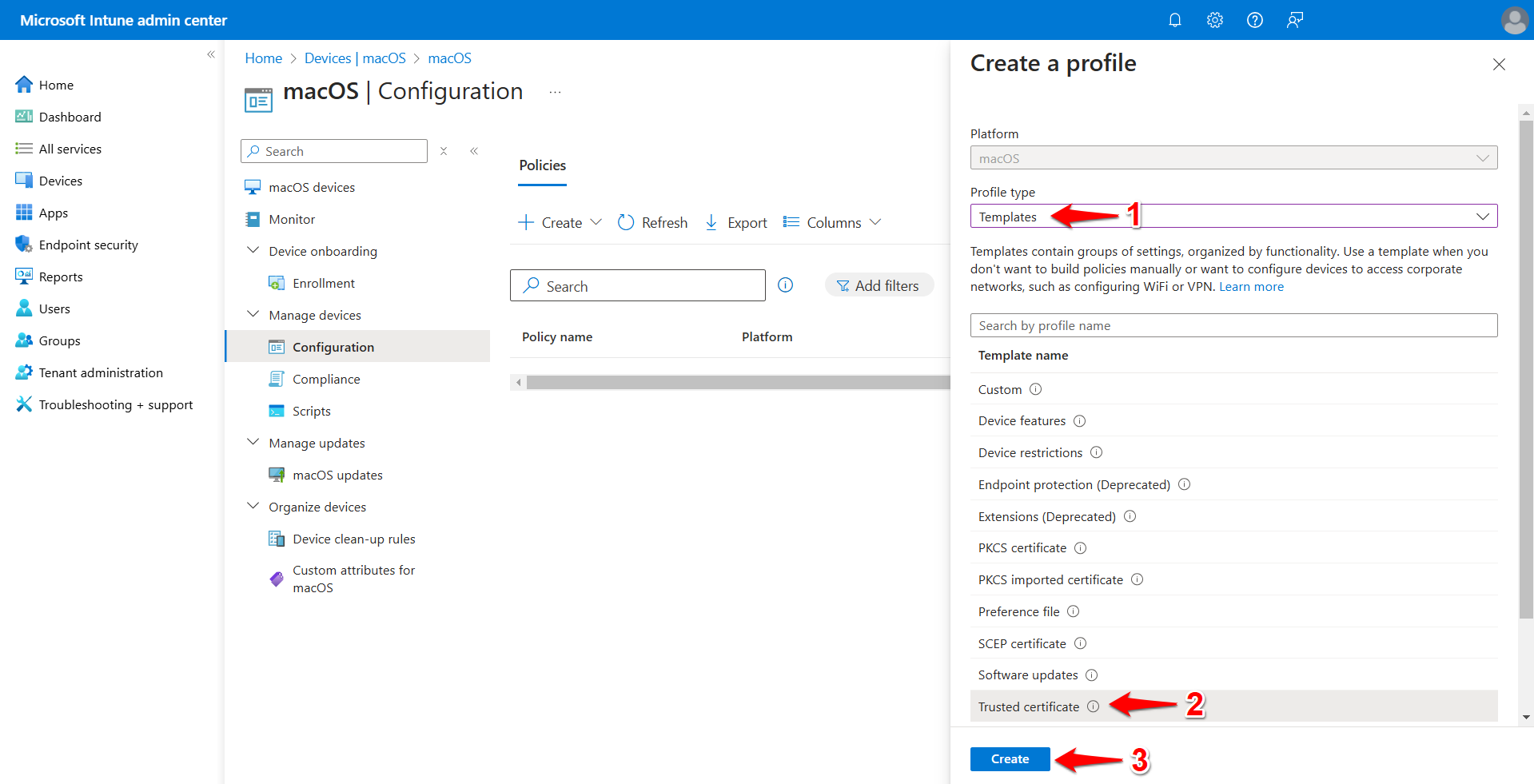Screen dimensions: 1534x784
Task: Click the Export button
Action: pyautogui.click(x=735, y=223)
